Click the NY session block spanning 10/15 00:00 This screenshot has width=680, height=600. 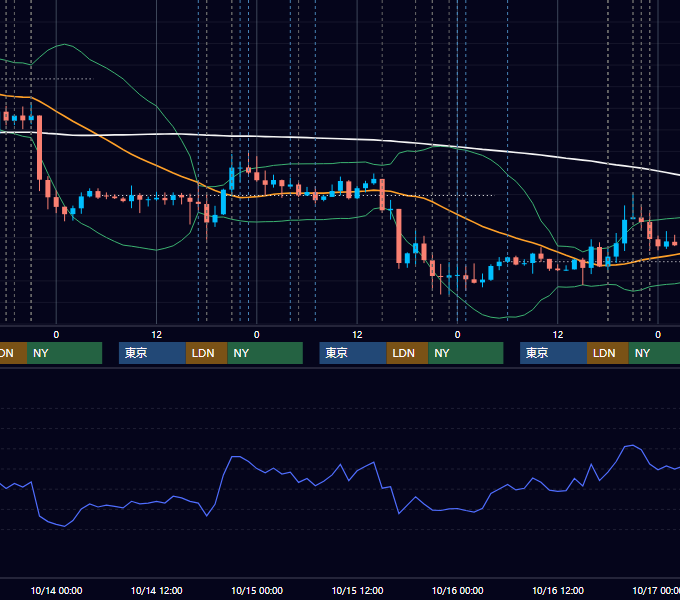(265, 353)
